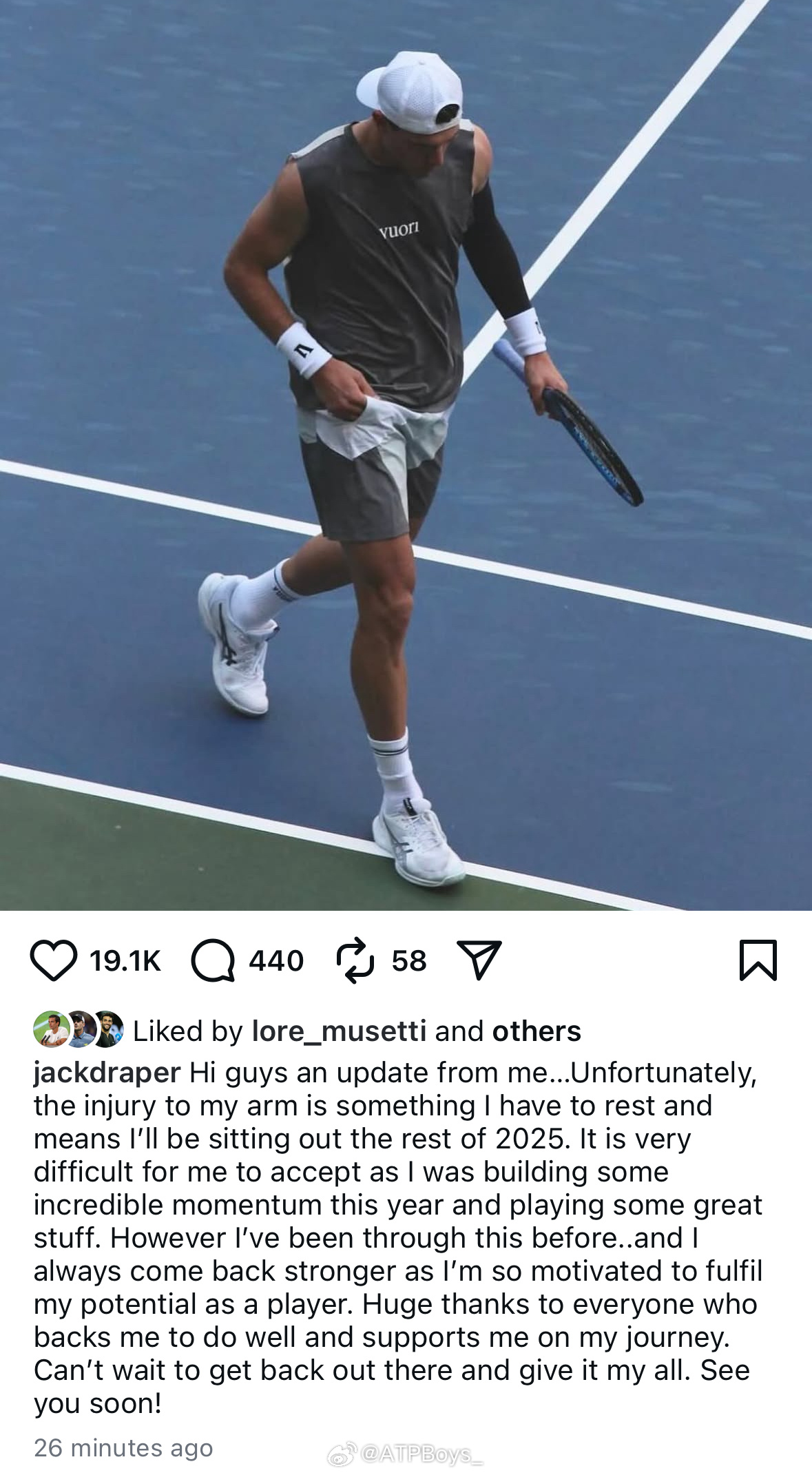Viewport: 812px width, 1475px height.
Task: View the 440 comments count
Action: tap(276, 960)
